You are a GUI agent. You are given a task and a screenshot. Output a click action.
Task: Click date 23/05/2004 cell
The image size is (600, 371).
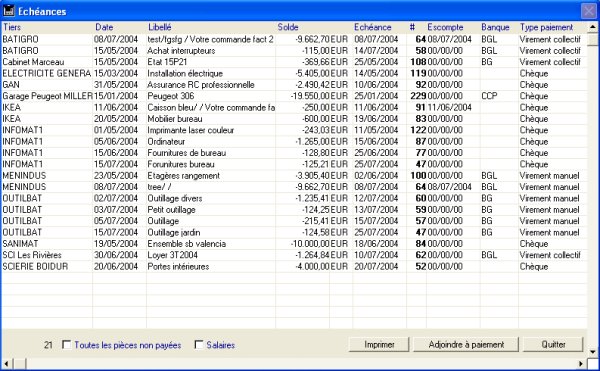pyautogui.click(x=116, y=176)
